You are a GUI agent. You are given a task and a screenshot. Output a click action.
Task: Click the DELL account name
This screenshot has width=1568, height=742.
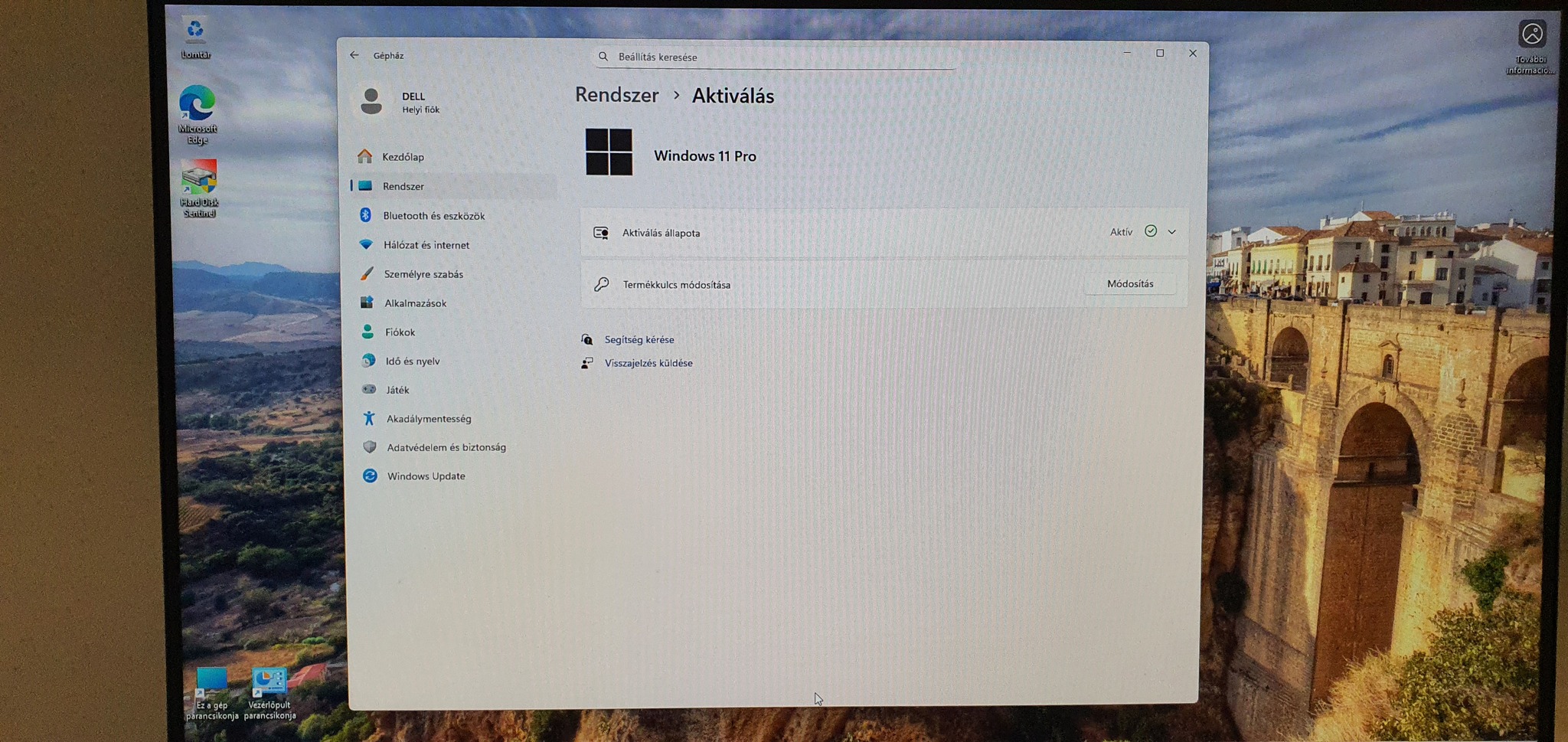[413, 96]
